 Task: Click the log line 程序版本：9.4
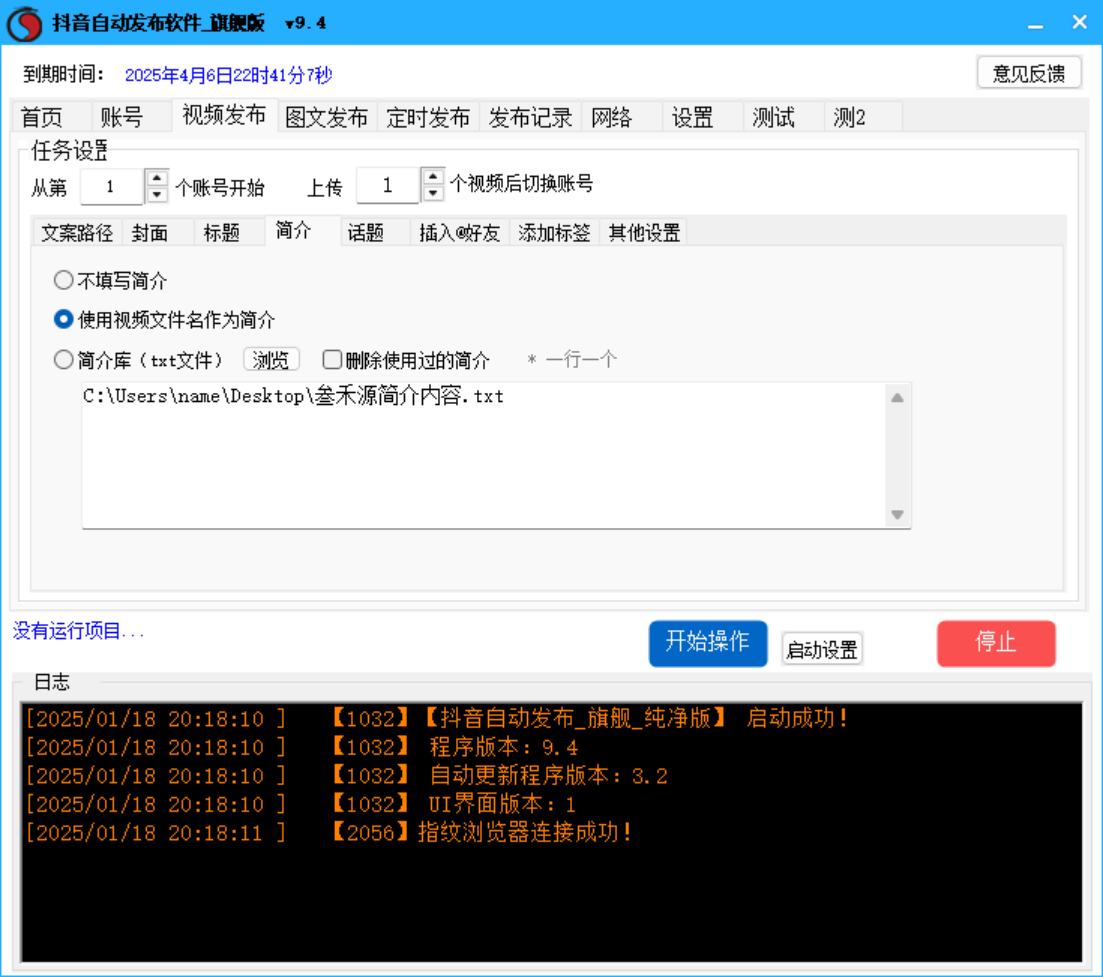pyautogui.click(x=302, y=747)
